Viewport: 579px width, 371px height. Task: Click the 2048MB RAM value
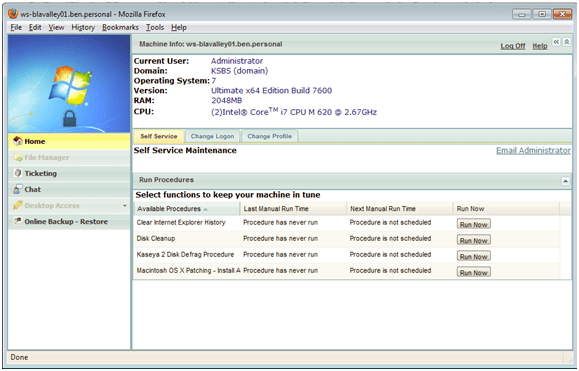[x=226, y=100]
